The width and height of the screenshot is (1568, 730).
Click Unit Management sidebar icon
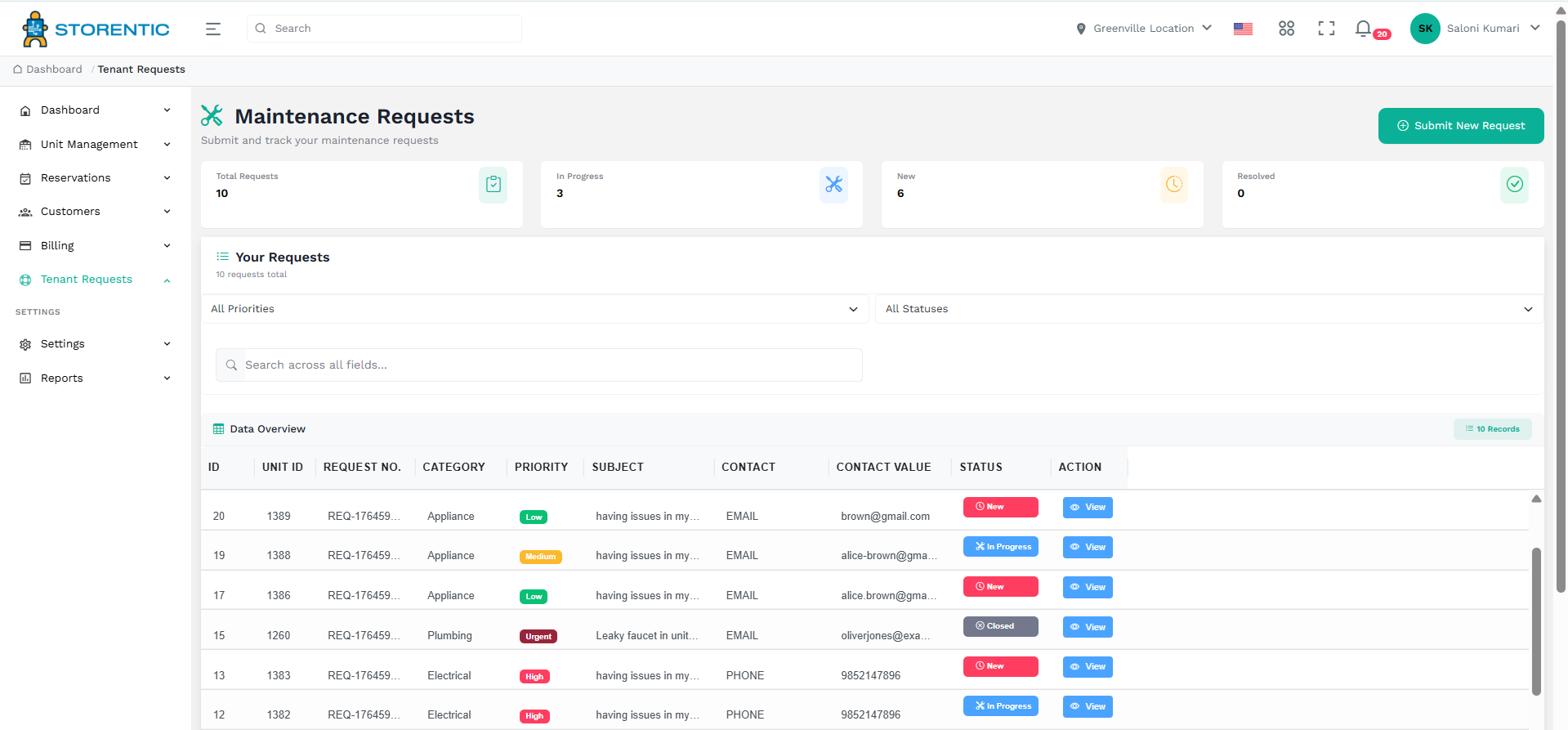click(25, 145)
